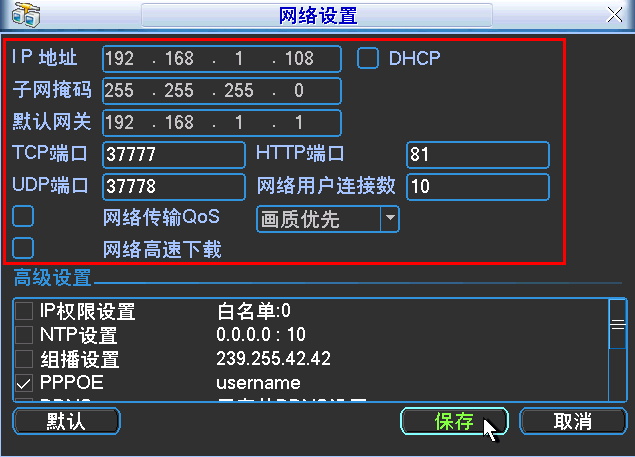Viewport: 635px width, 457px height.
Task: Open the 画质优先 dropdown arrow
Action: click(x=389, y=218)
